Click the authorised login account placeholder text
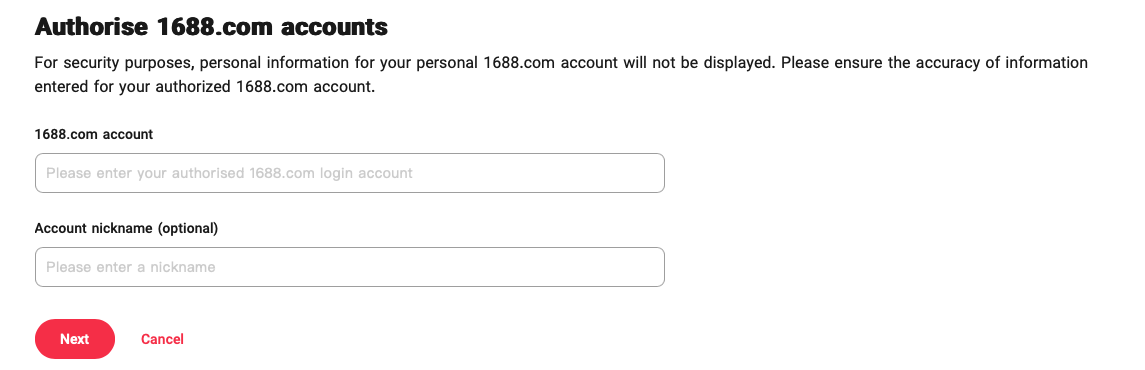The image size is (1145, 370). [x=229, y=173]
